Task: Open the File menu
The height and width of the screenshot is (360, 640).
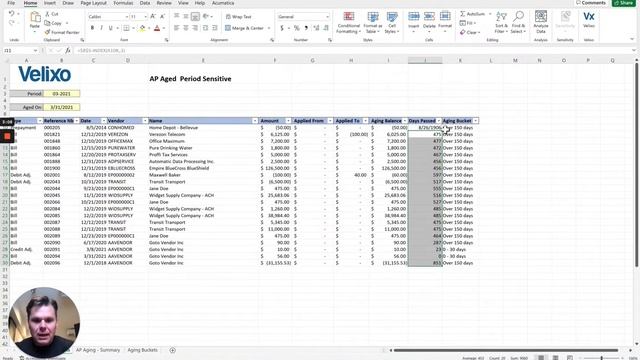Action: 11,3
